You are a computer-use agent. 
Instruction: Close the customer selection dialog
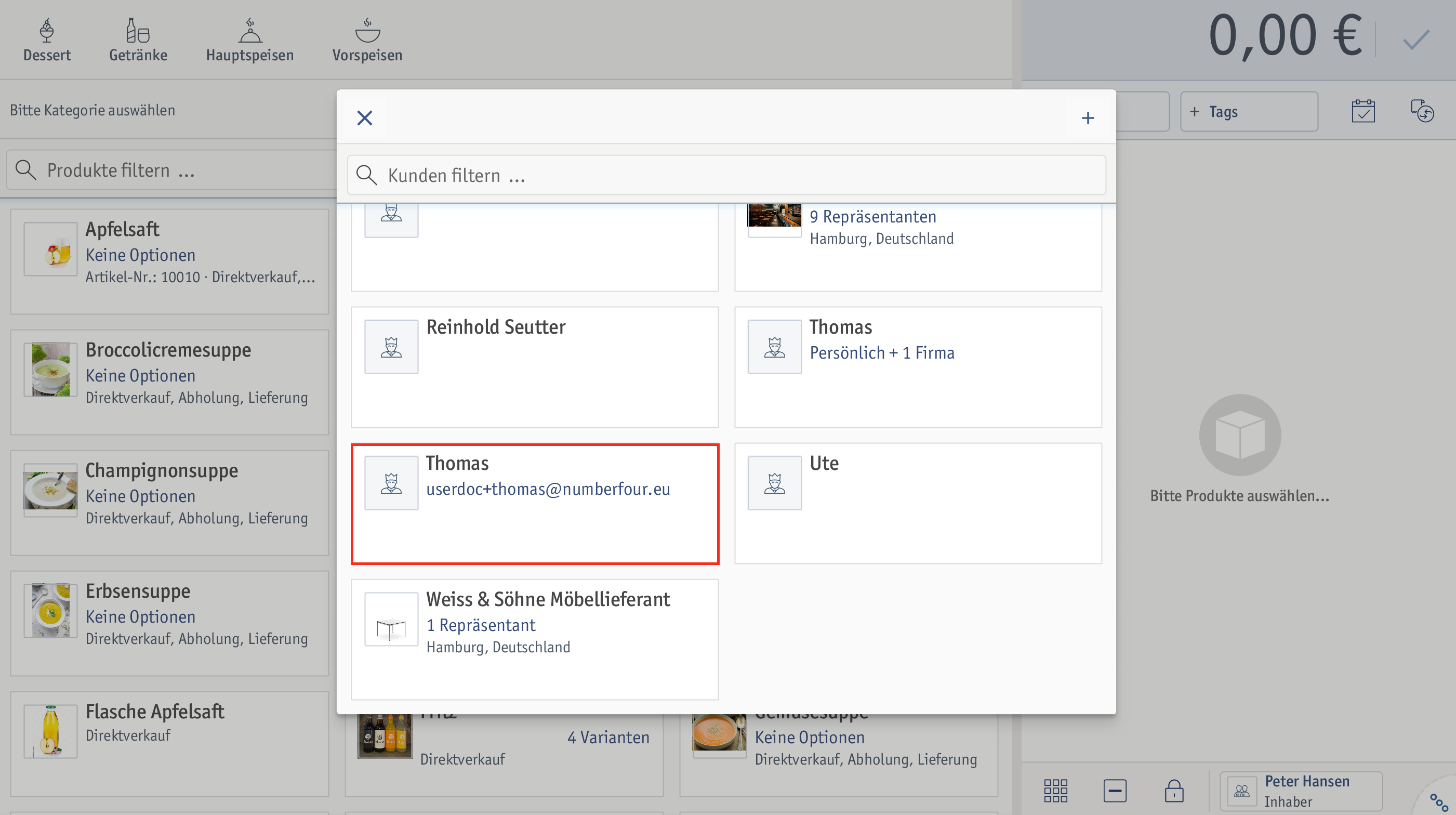click(365, 118)
